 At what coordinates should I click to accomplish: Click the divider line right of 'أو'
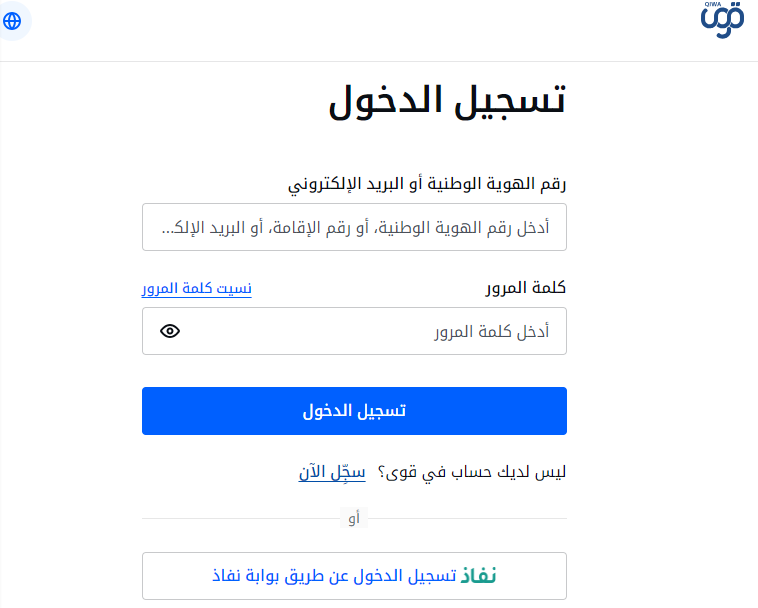pyautogui.click(x=468, y=518)
